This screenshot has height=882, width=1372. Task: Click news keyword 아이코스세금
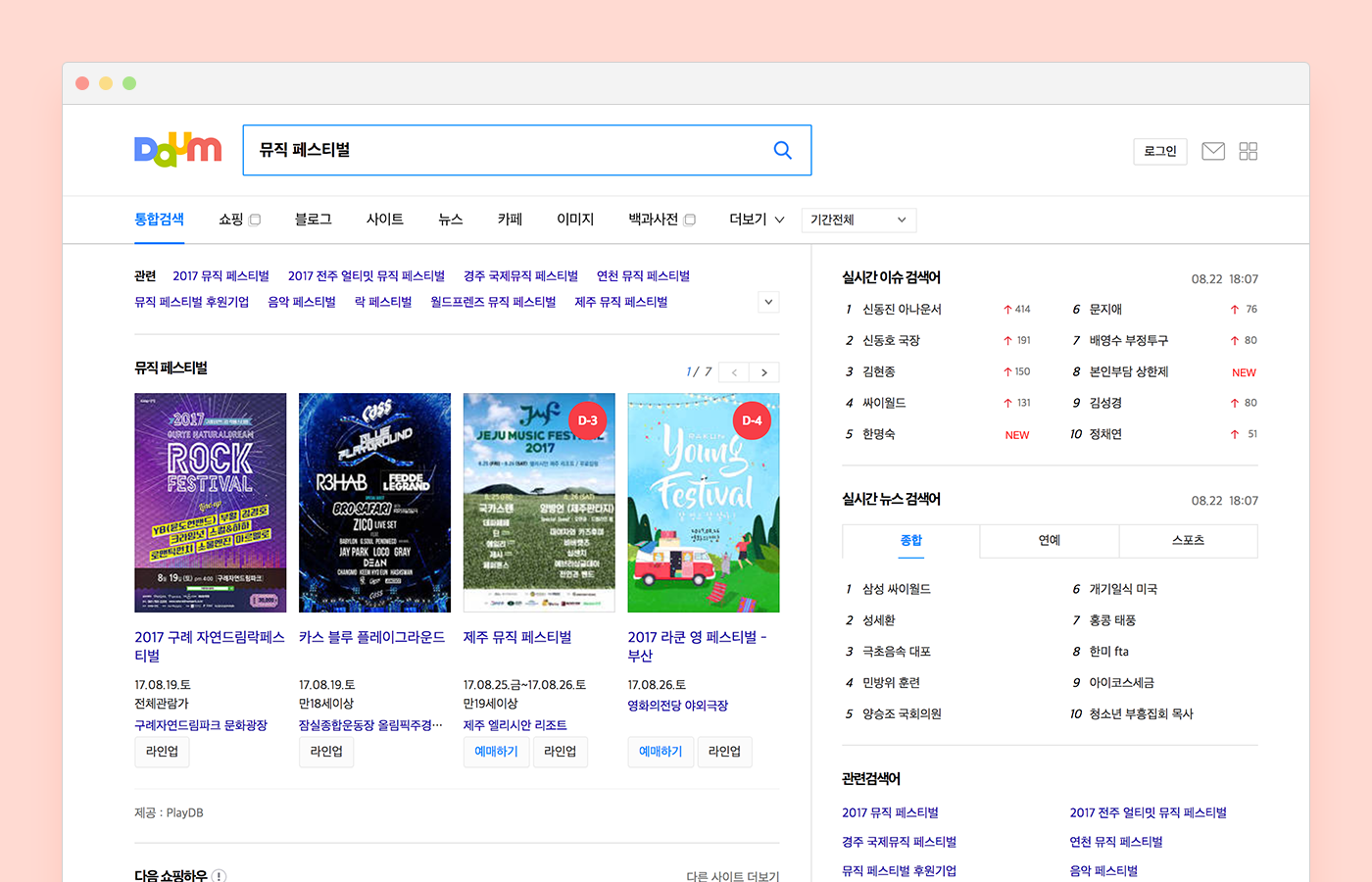click(1122, 683)
